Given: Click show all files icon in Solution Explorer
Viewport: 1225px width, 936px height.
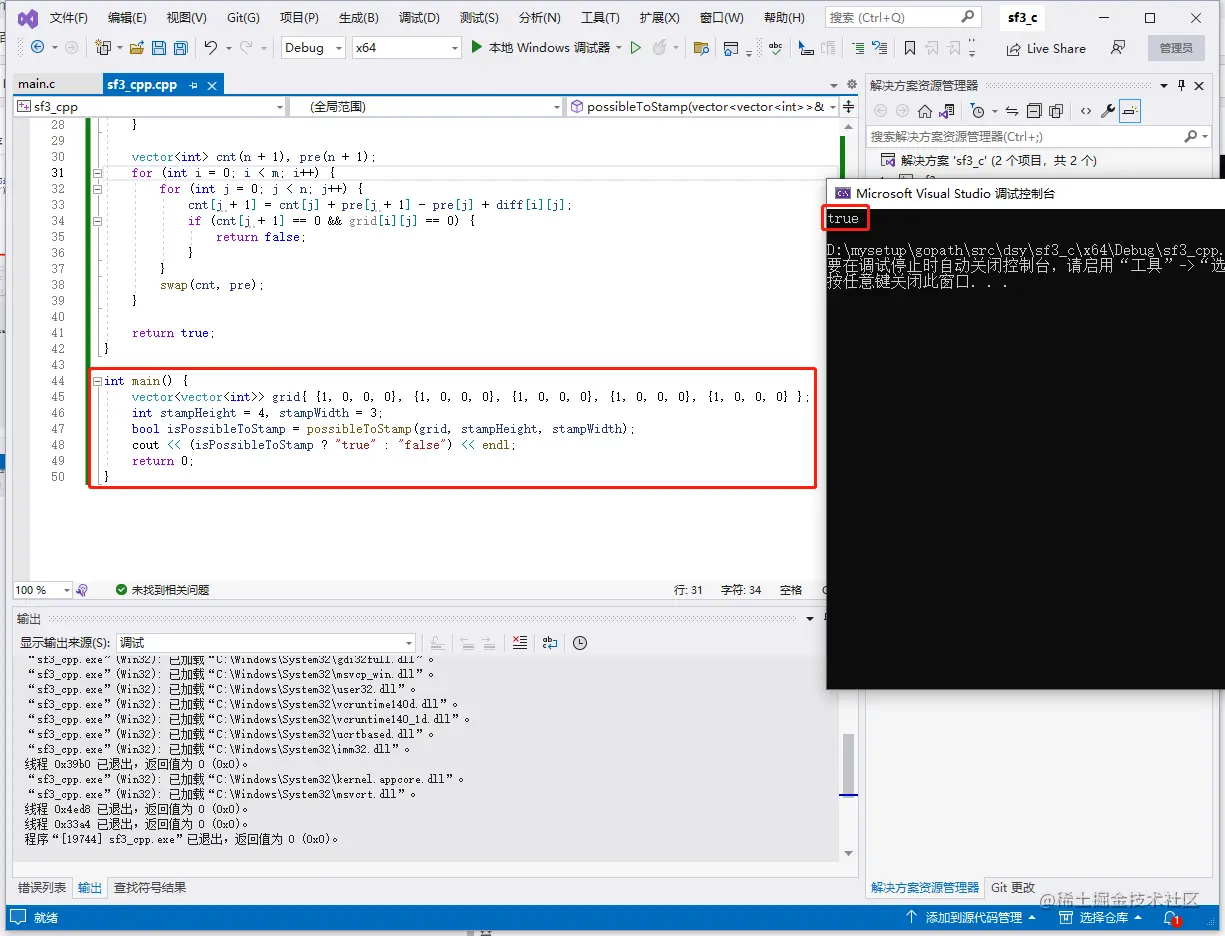Looking at the screenshot, I should tap(1056, 111).
